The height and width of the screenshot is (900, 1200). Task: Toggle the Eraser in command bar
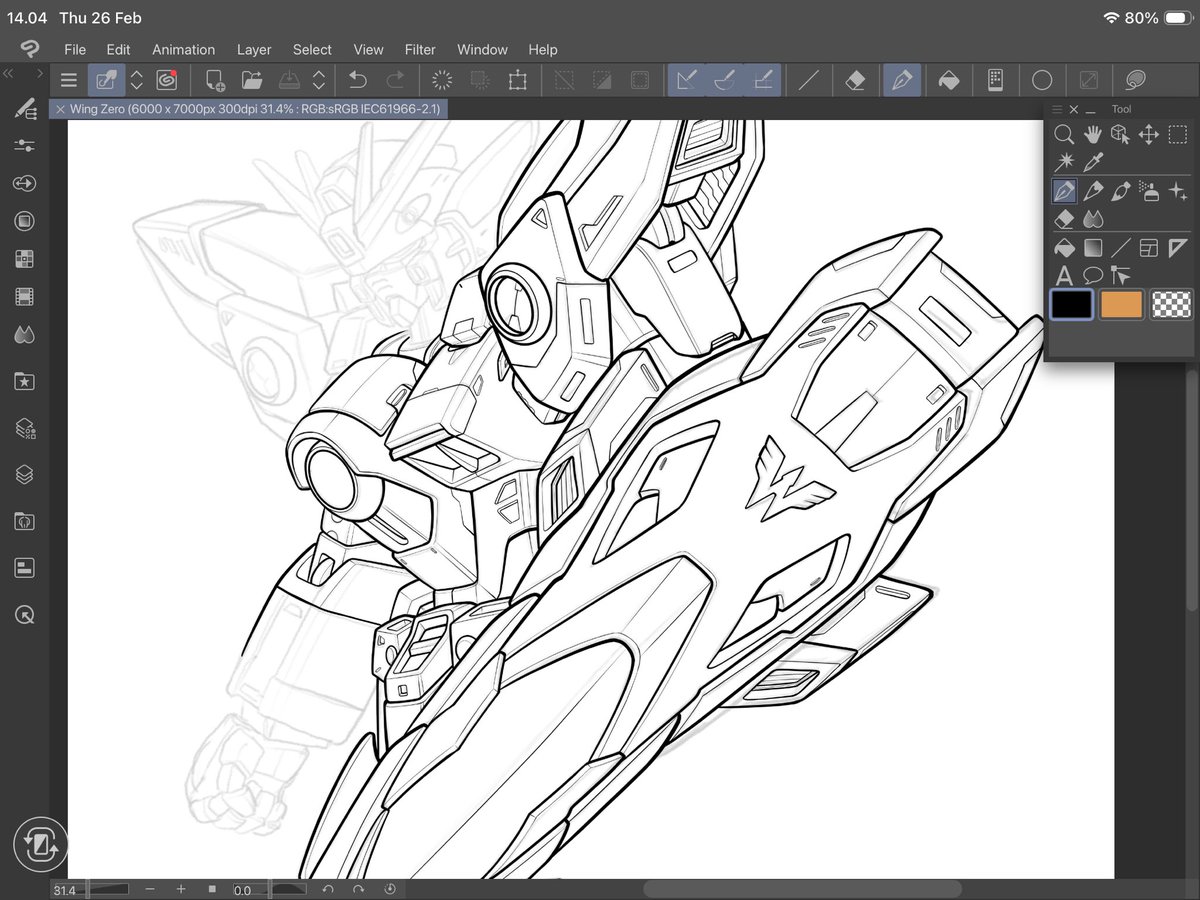855,80
